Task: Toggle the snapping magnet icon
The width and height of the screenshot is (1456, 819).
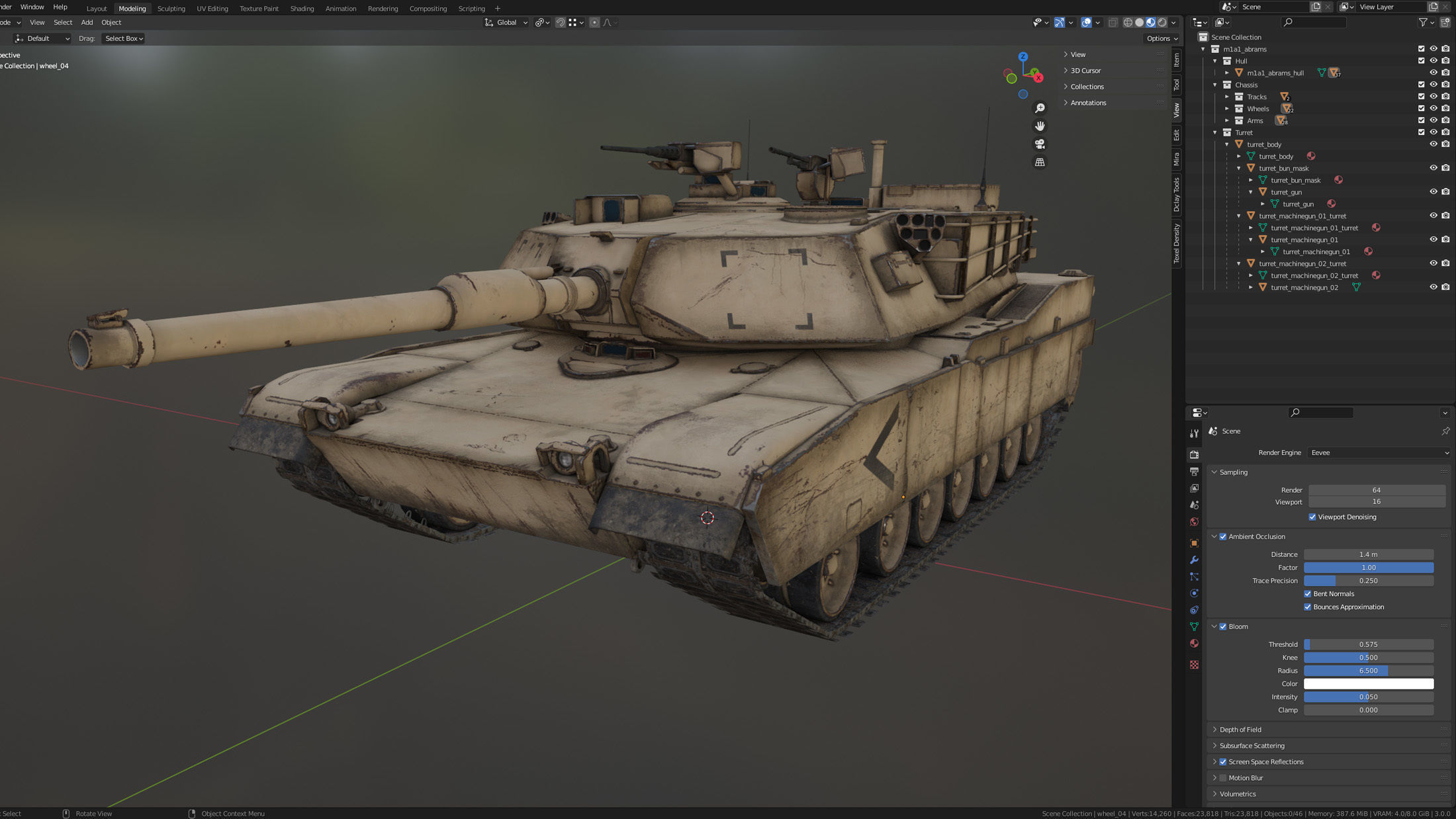Action: [561, 22]
